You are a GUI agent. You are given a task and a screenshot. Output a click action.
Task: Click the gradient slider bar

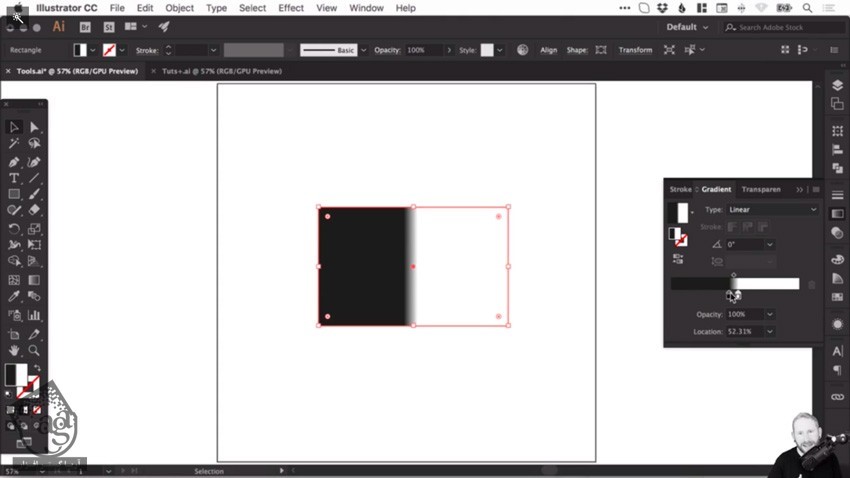click(x=735, y=283)
